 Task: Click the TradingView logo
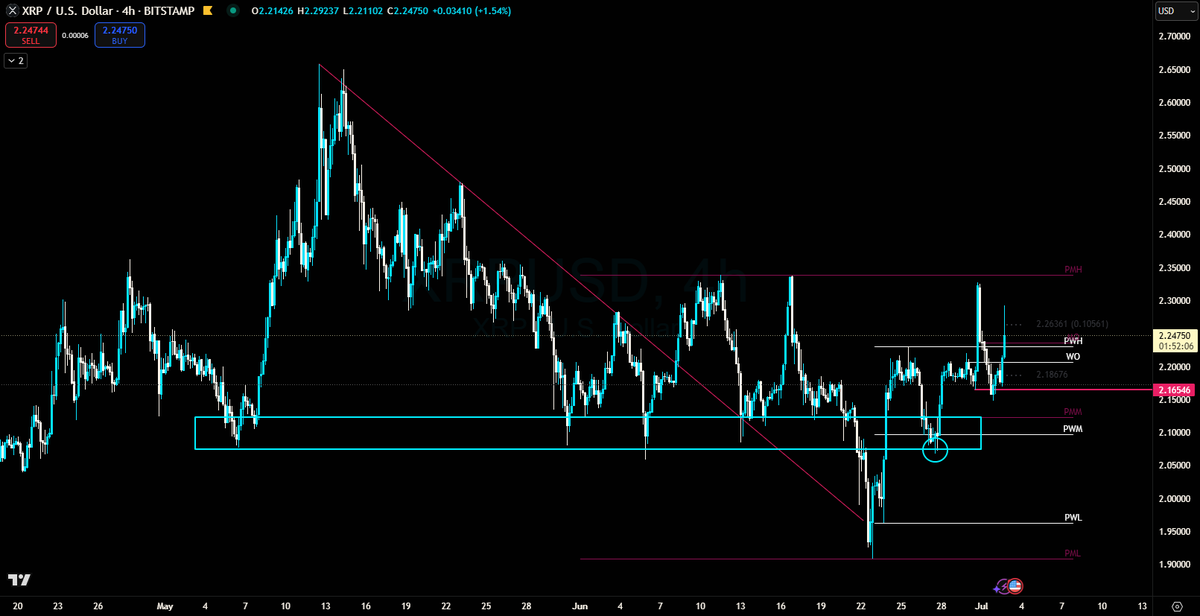point(18,580)
